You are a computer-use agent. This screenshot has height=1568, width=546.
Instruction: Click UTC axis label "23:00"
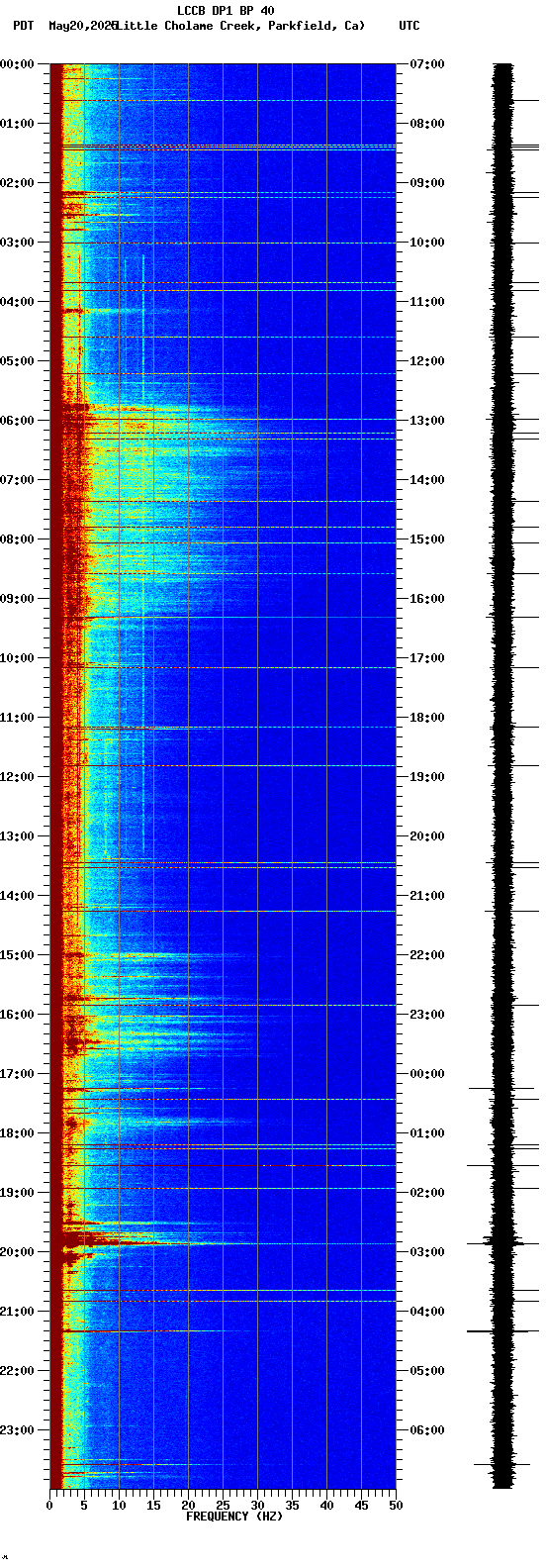pos(427,1015)
